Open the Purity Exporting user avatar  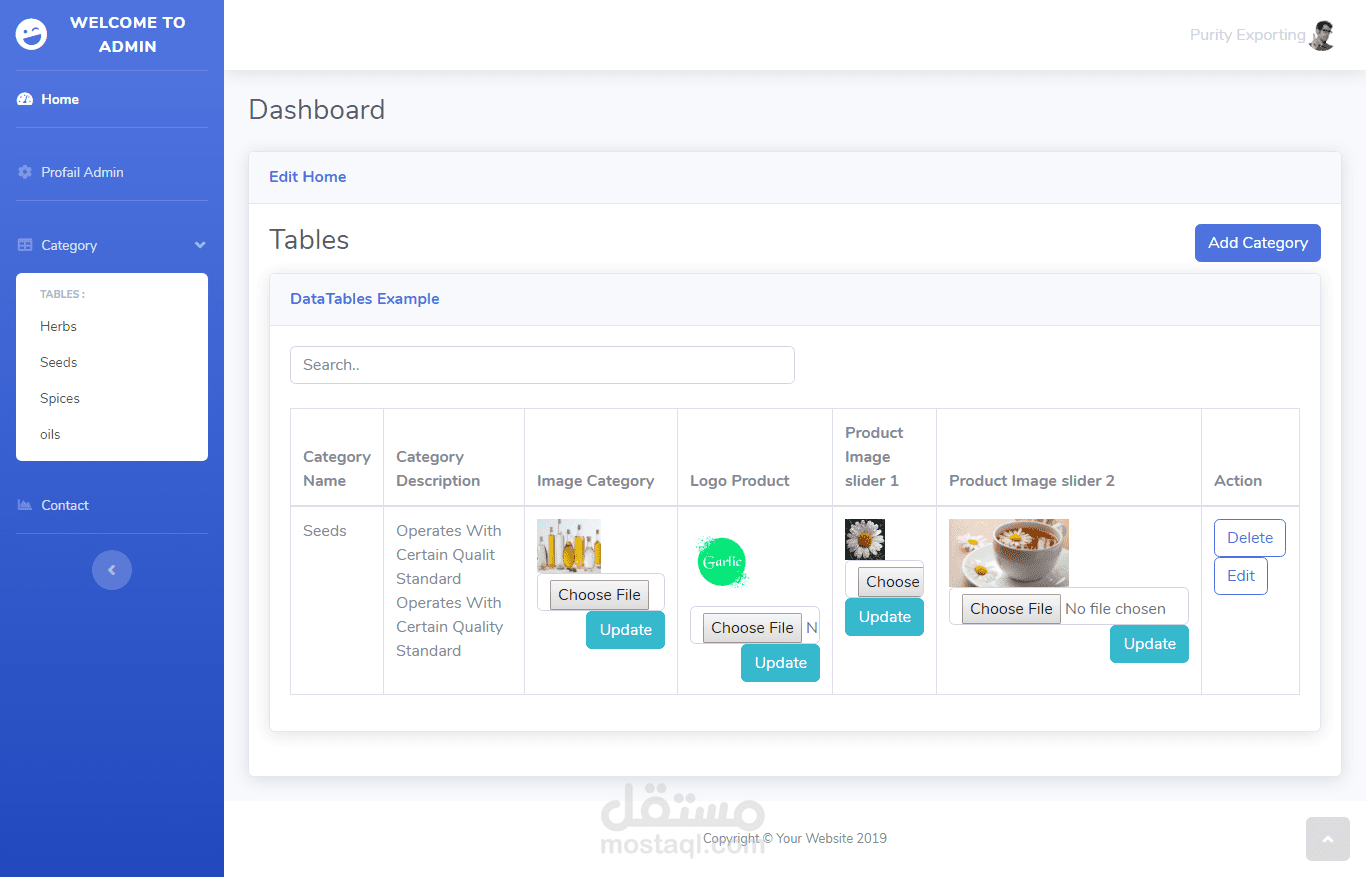coord(1323,35)
